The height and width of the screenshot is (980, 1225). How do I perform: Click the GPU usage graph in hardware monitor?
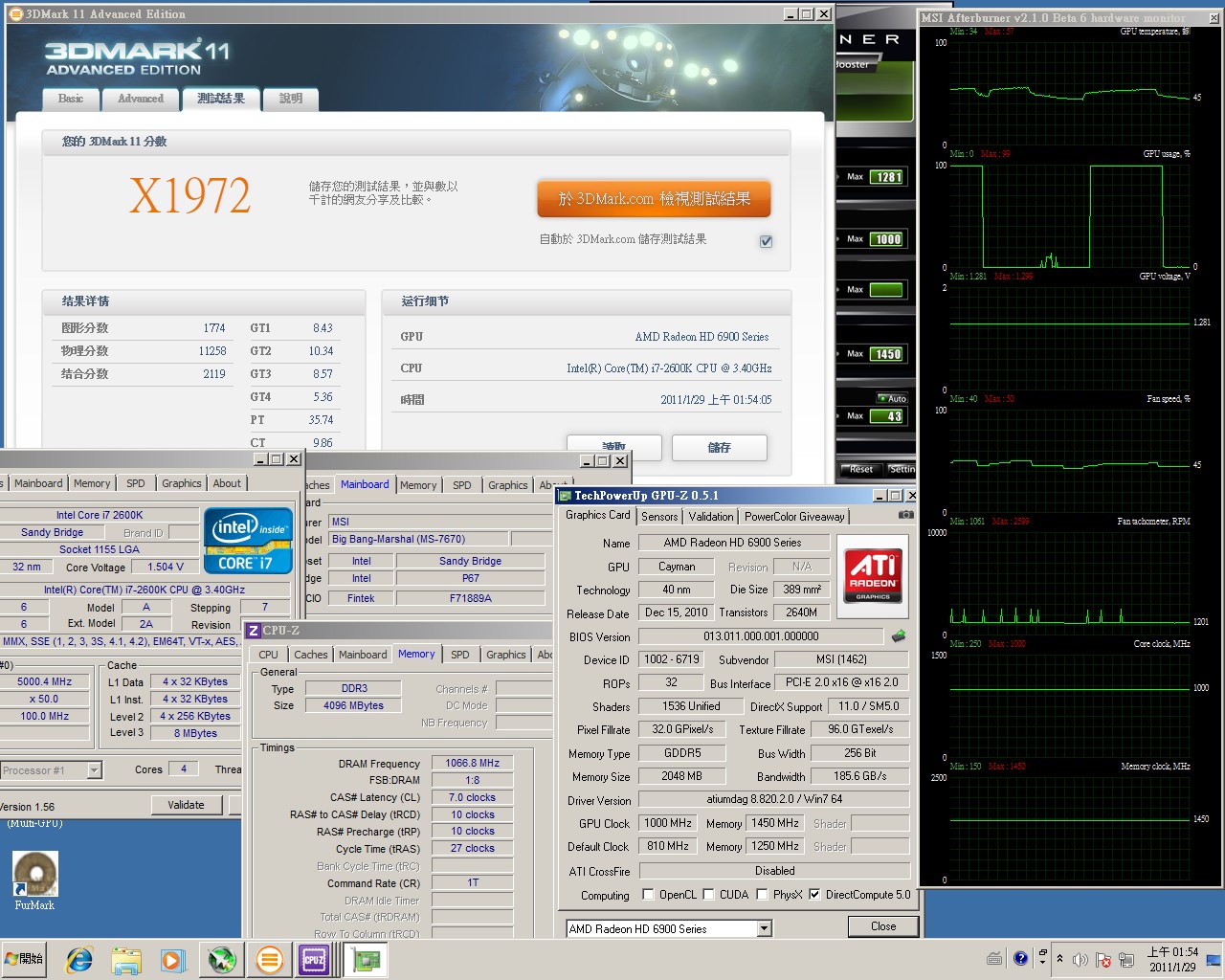tap(1070, 216)
